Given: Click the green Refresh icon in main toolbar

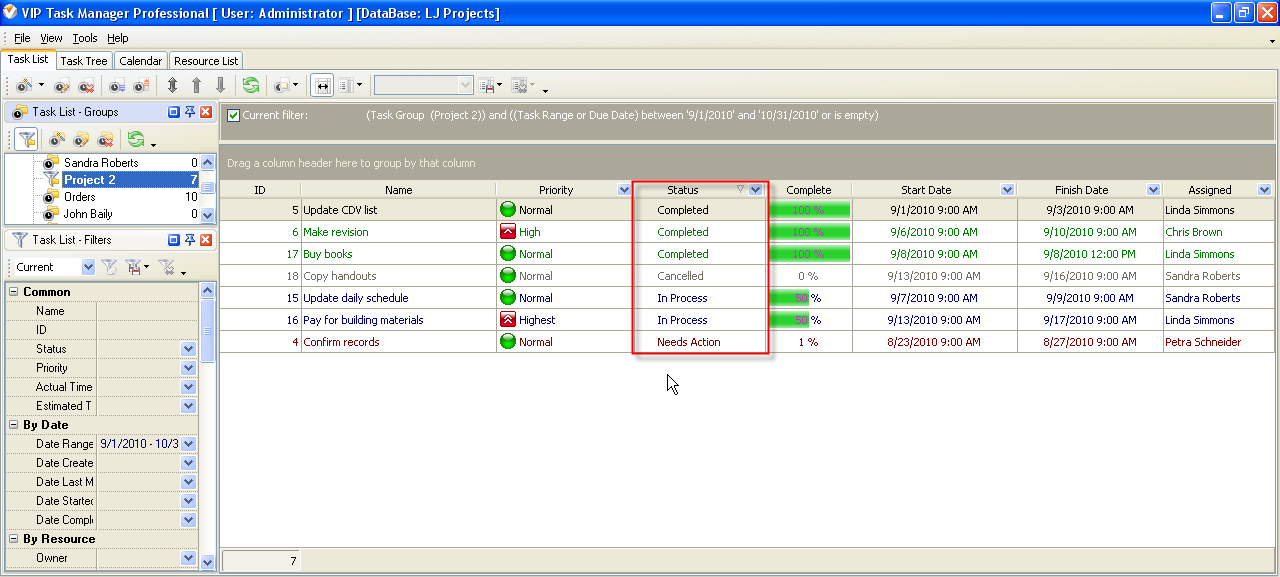Looking at the screenshot, I should (250, 86).
